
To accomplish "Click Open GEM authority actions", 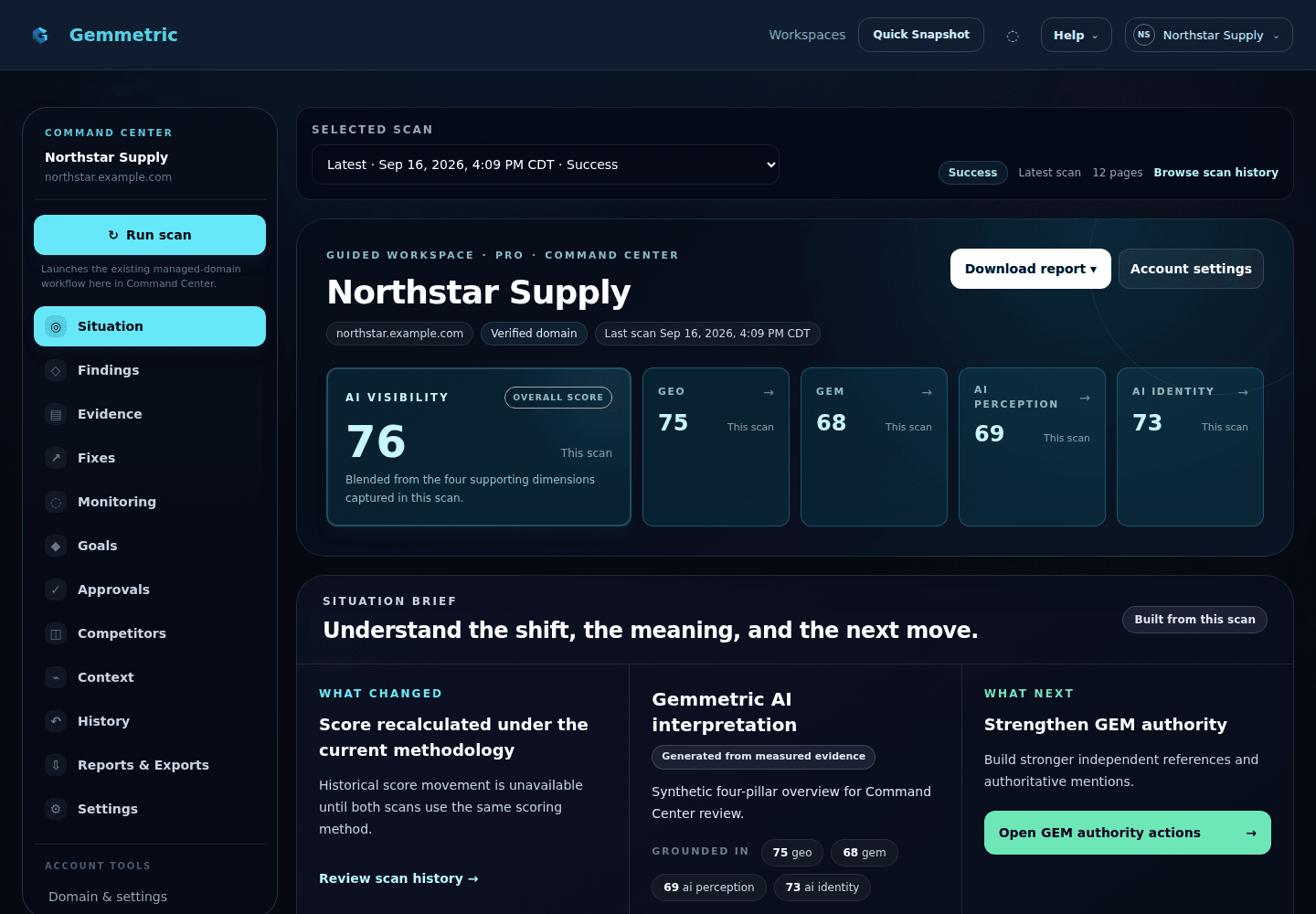I will tap(1128, 833).
